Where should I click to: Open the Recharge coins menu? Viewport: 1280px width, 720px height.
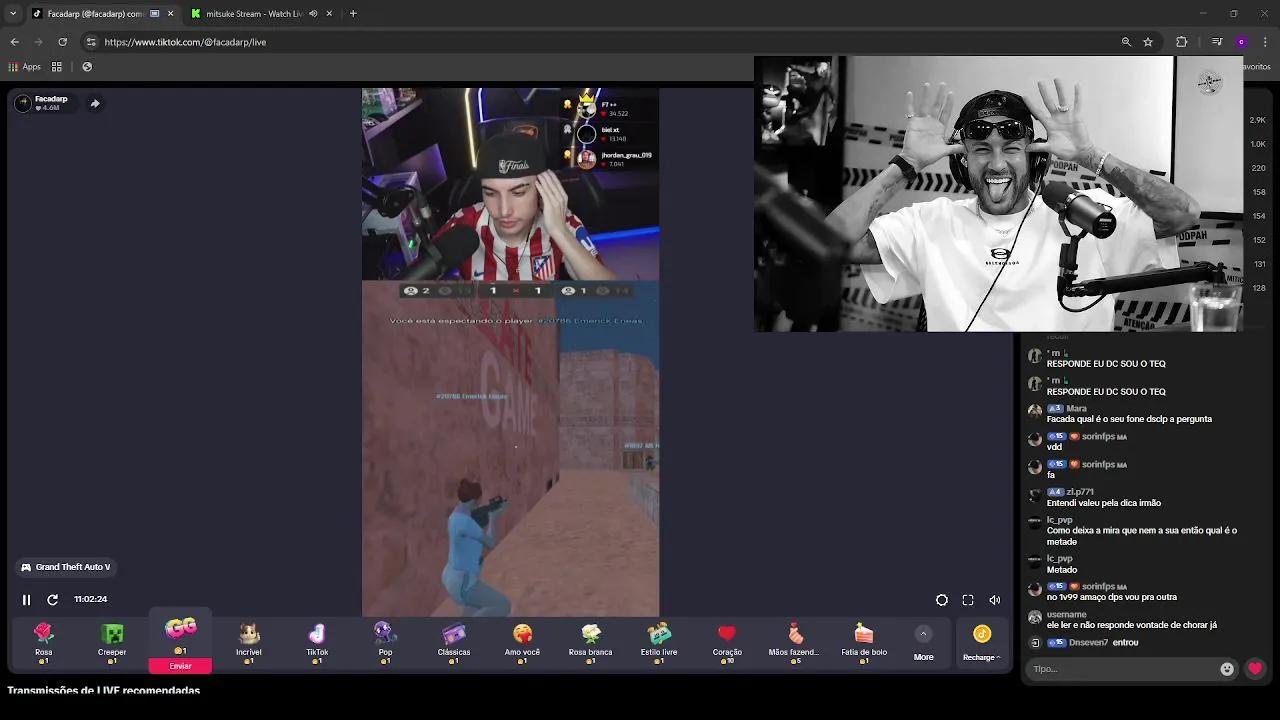point(981,643)
